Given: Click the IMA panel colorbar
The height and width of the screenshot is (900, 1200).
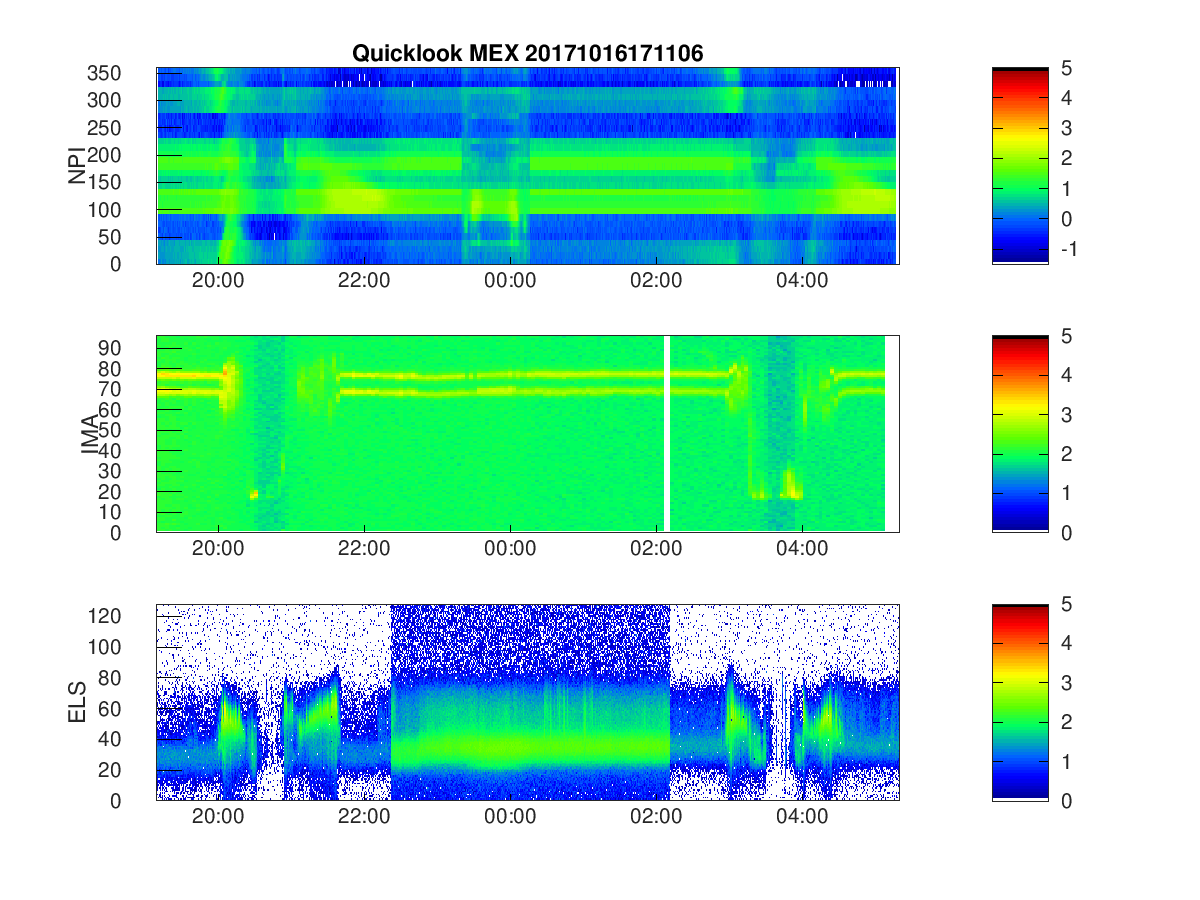Looking at the screenshot, I should click(x=1020, y=434).
